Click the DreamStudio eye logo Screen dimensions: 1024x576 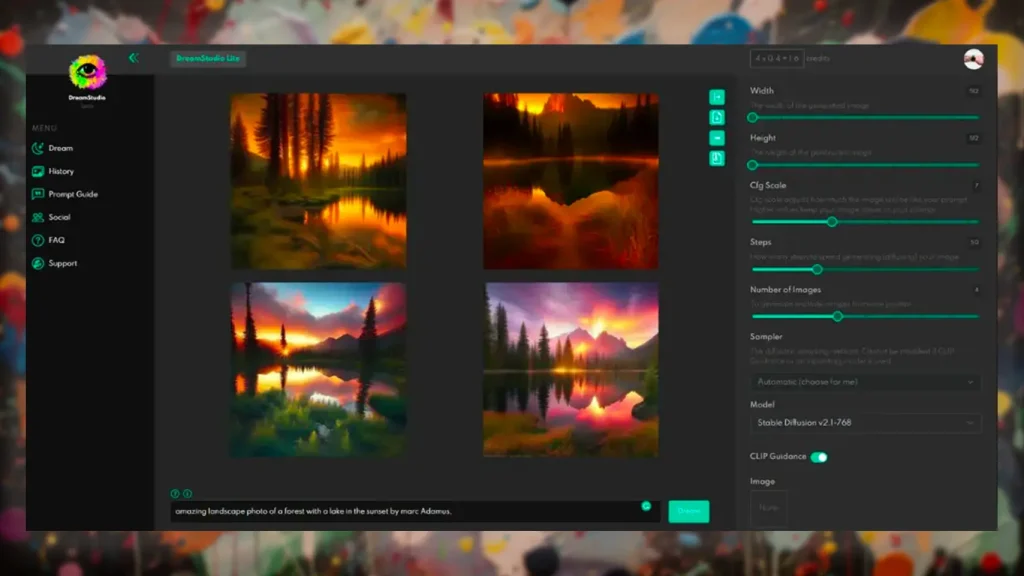[x=87, y=72]
